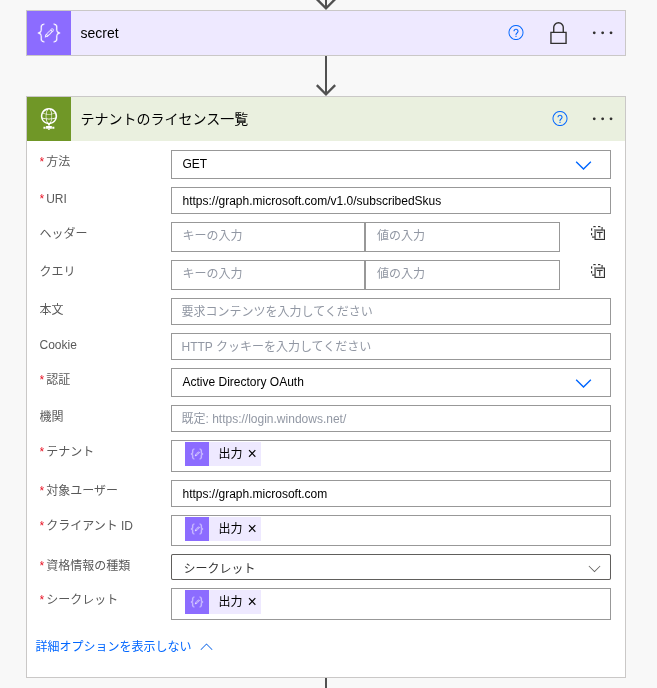Remove 出力 token from テナント field
This screenshot has height=688, width=657.
pos(252,454)
